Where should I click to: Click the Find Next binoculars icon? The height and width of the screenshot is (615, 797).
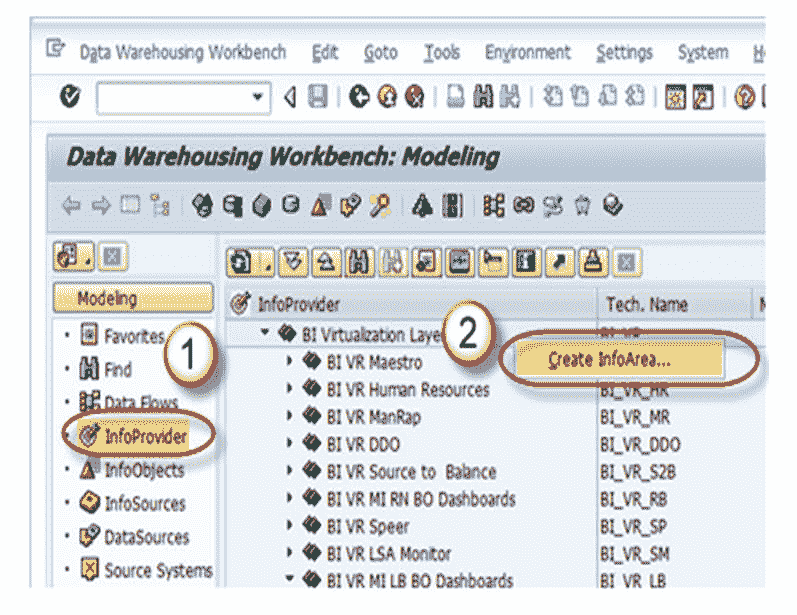click(510, 96)
